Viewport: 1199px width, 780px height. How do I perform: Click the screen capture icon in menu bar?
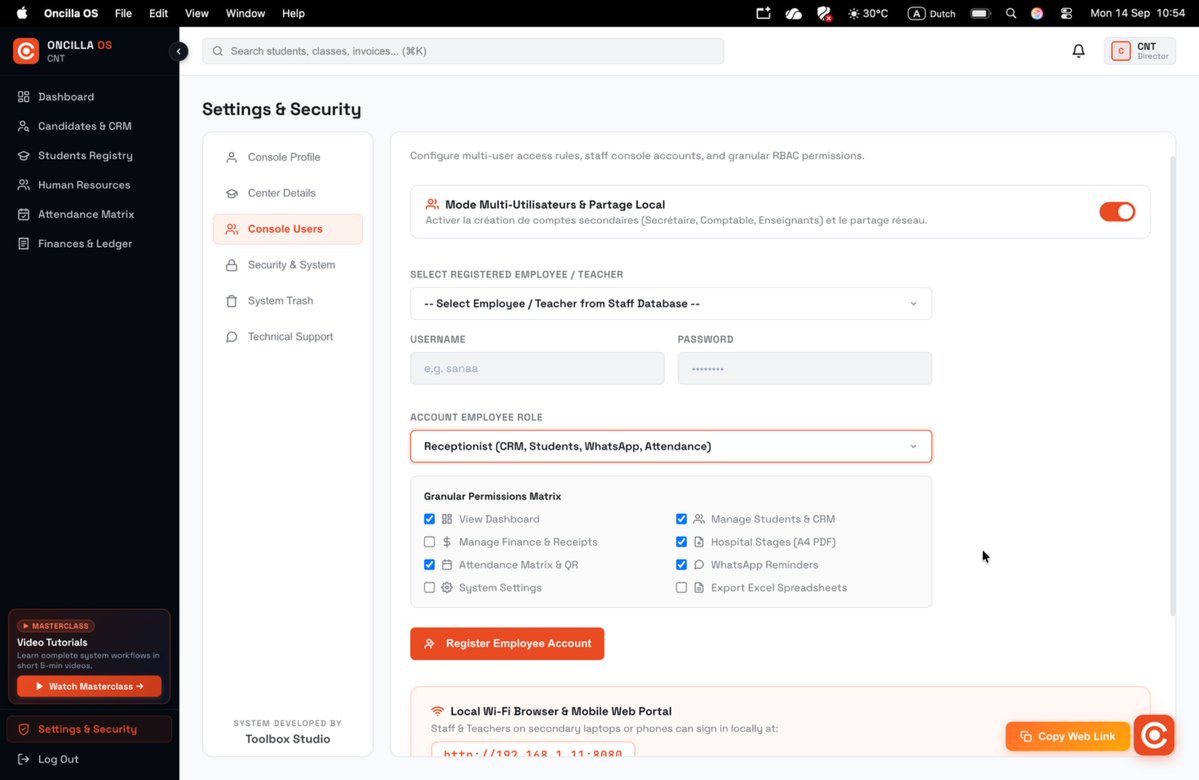(x=763, y=13)
